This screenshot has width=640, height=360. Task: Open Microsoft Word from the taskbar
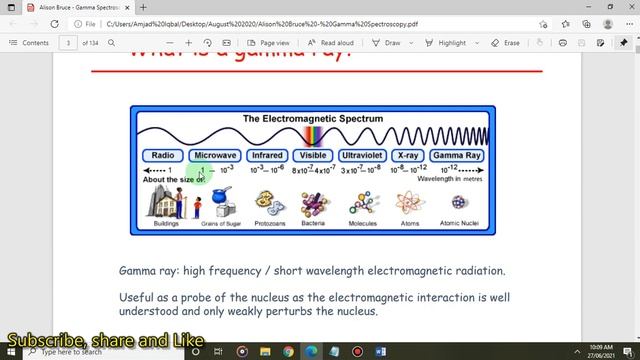pyautogui.click(x=380, y=352)
